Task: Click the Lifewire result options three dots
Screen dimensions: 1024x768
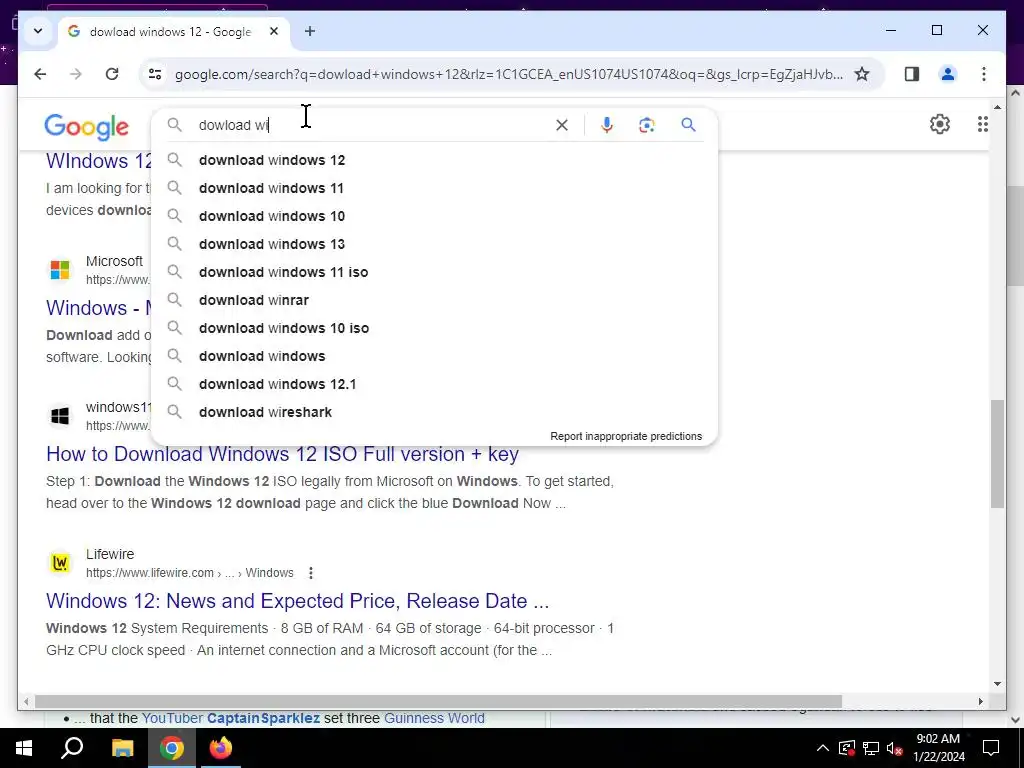Action: pos(311,573)
